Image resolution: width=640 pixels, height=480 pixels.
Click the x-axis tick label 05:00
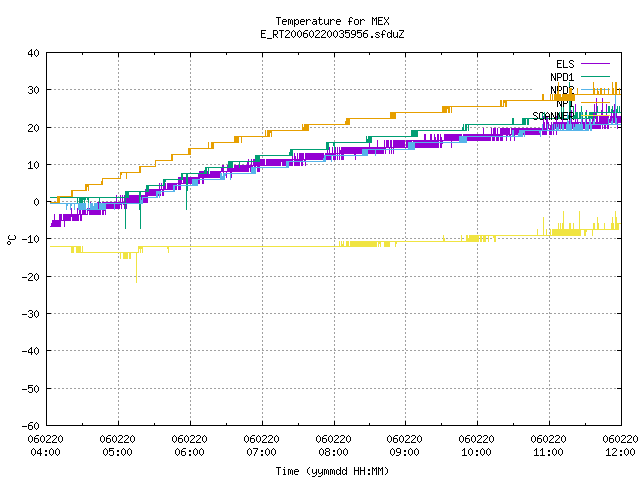click(x=118, y=452)
